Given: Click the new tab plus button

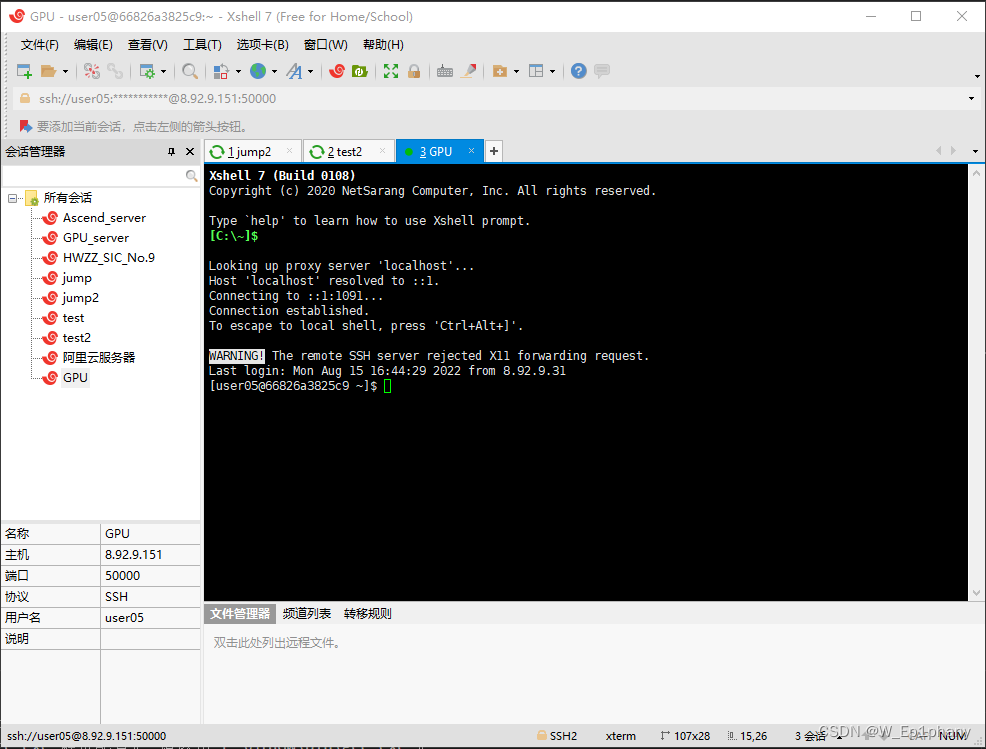Looking at the screenshot, I should tap(493, 150).
